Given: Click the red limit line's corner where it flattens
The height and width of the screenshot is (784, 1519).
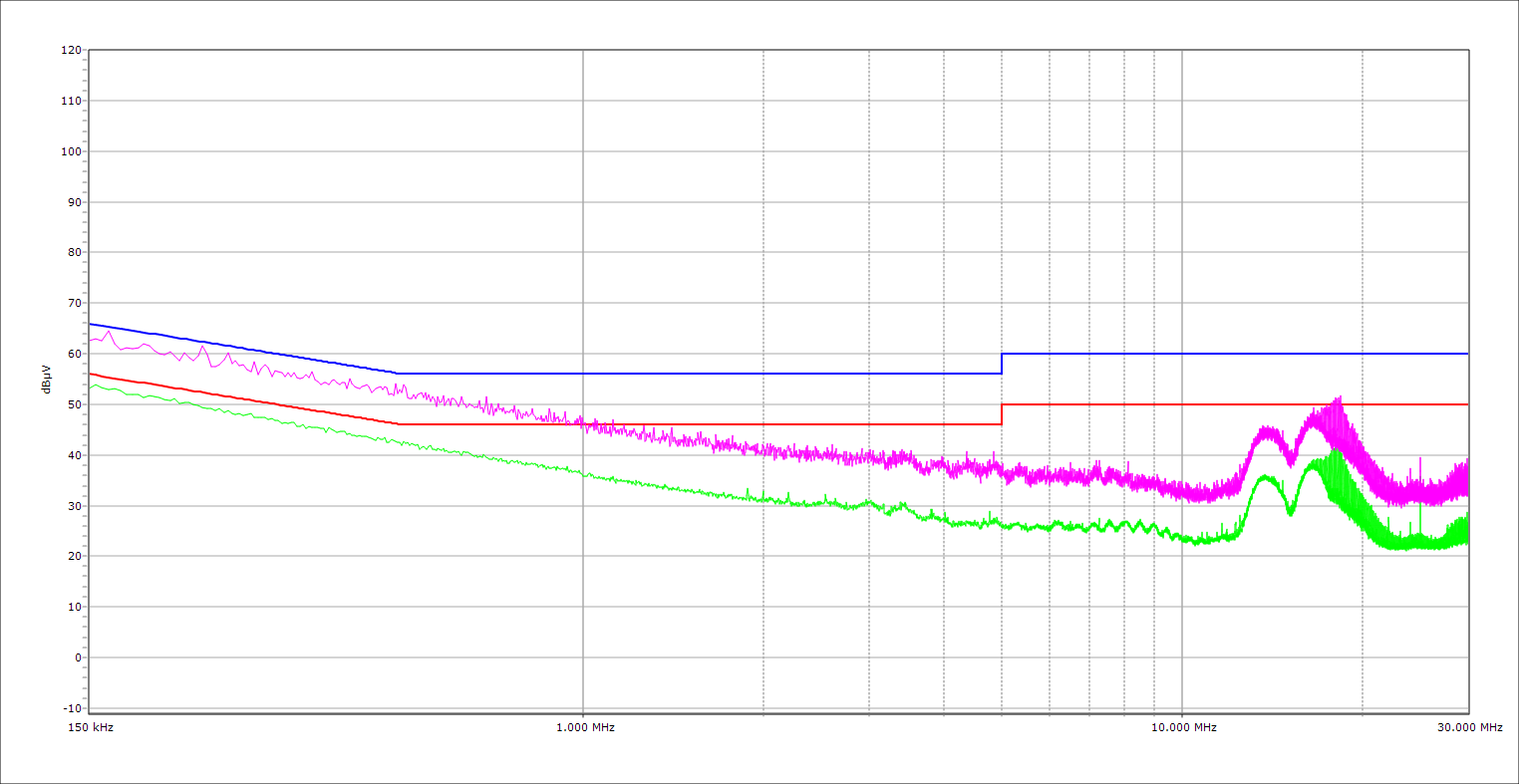Looking at the screenshot, I should (x=398, y=424).
